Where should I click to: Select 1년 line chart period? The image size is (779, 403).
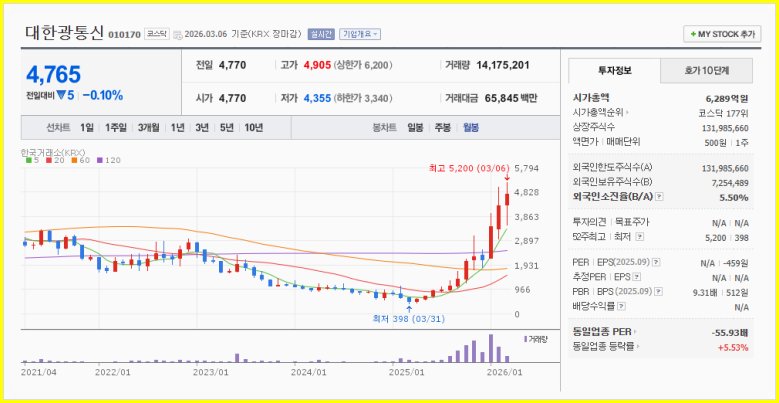tap(177, 128)
